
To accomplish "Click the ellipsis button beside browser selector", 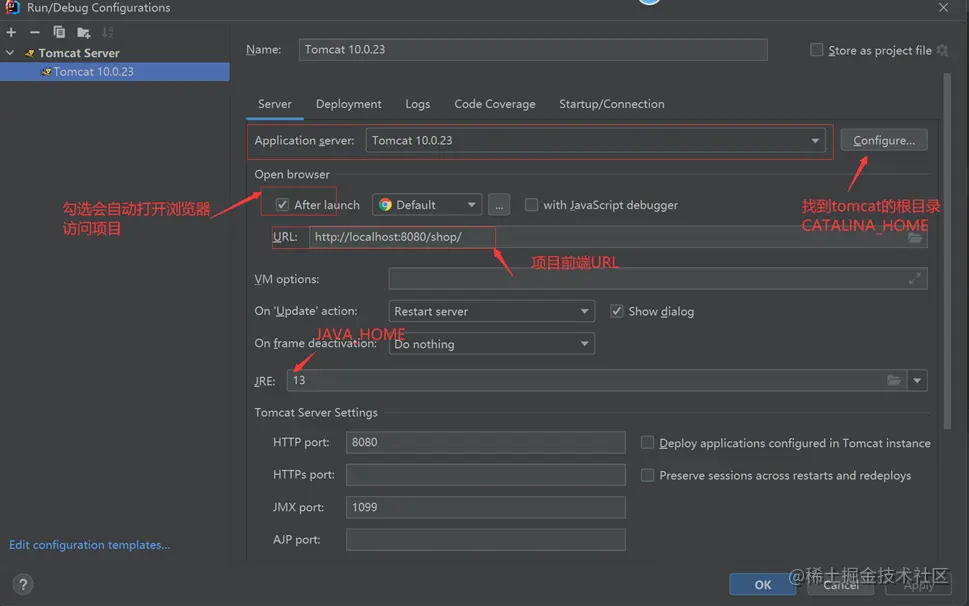I will [x=500, y=205].
